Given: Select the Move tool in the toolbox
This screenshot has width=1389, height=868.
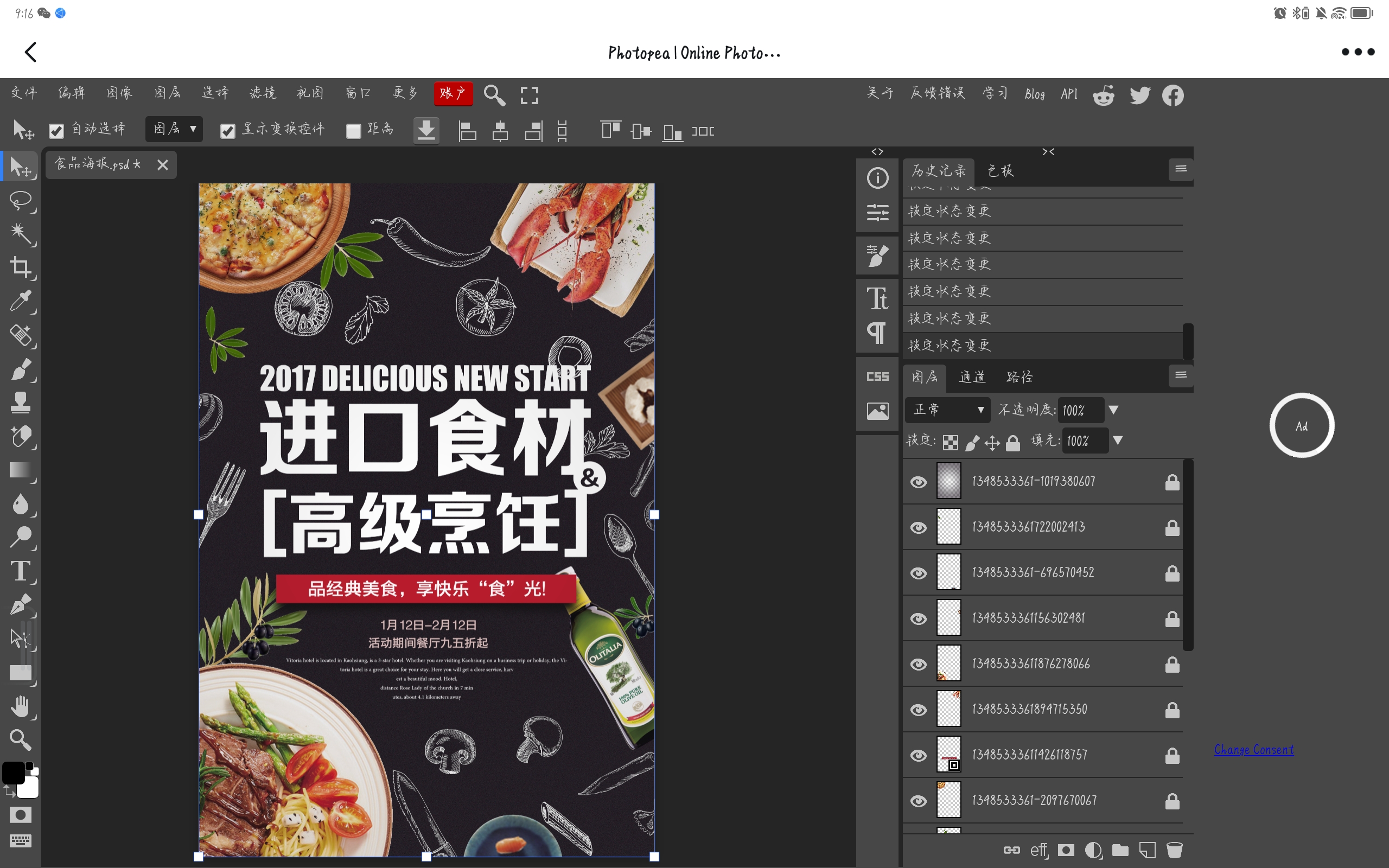Looking at the screenshot, I should click(21, 167).
